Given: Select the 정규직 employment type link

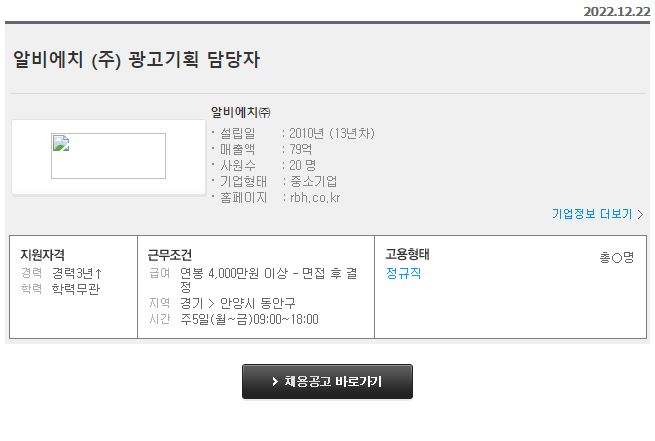Looking at the screenshot, I should (x=403, y=273).
